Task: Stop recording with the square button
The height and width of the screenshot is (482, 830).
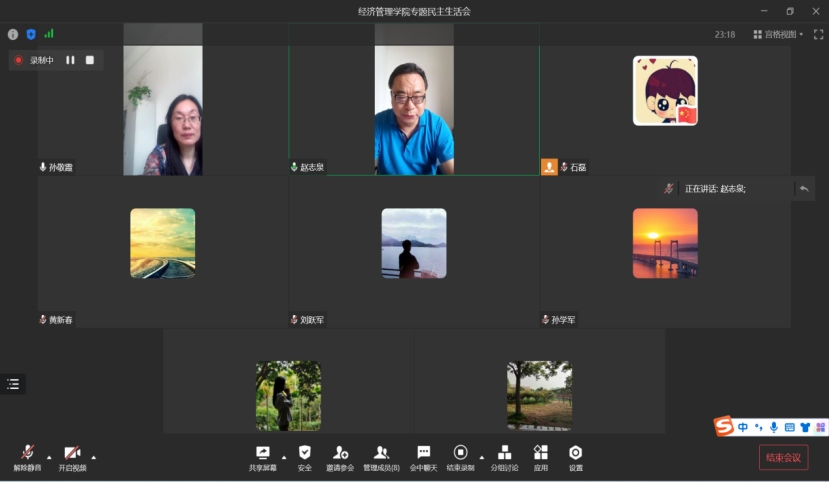Action: pos(89,60)
